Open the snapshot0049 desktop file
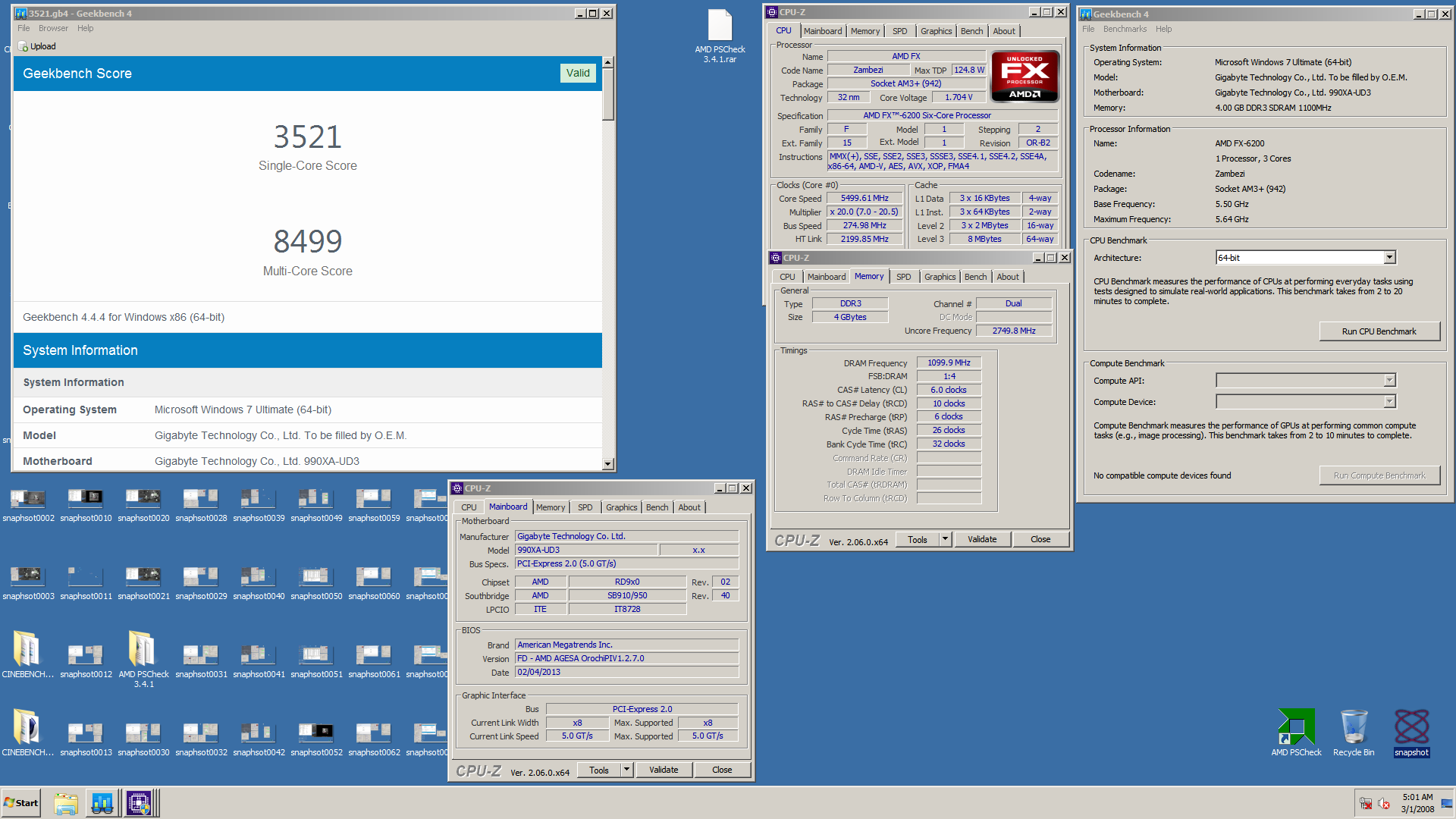 (316, 506)
